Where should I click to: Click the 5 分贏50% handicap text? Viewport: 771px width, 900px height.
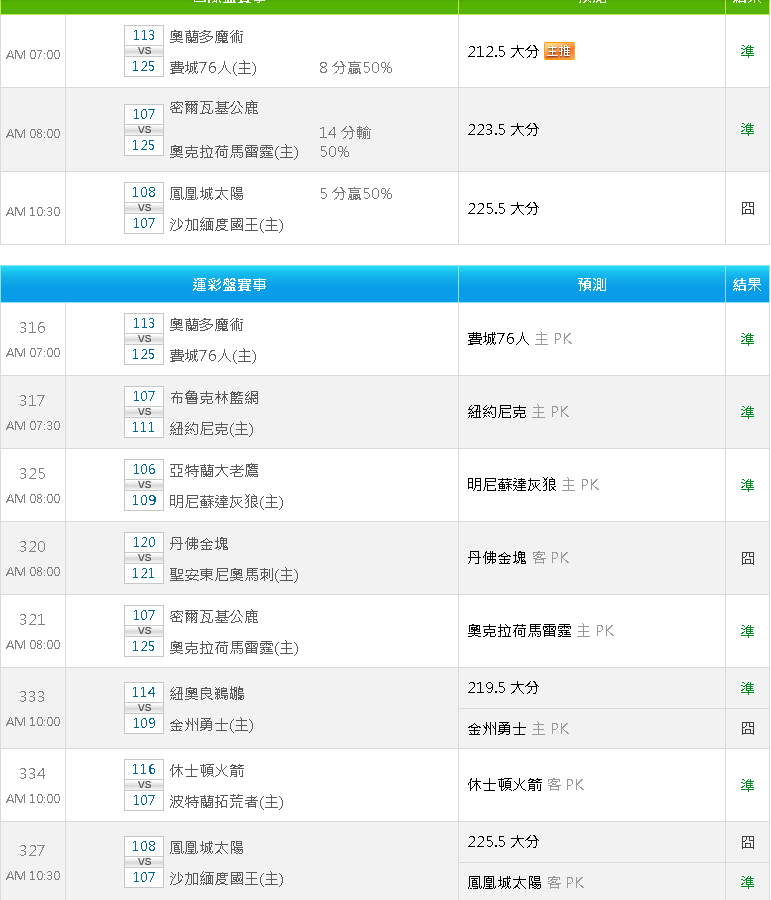355,193
